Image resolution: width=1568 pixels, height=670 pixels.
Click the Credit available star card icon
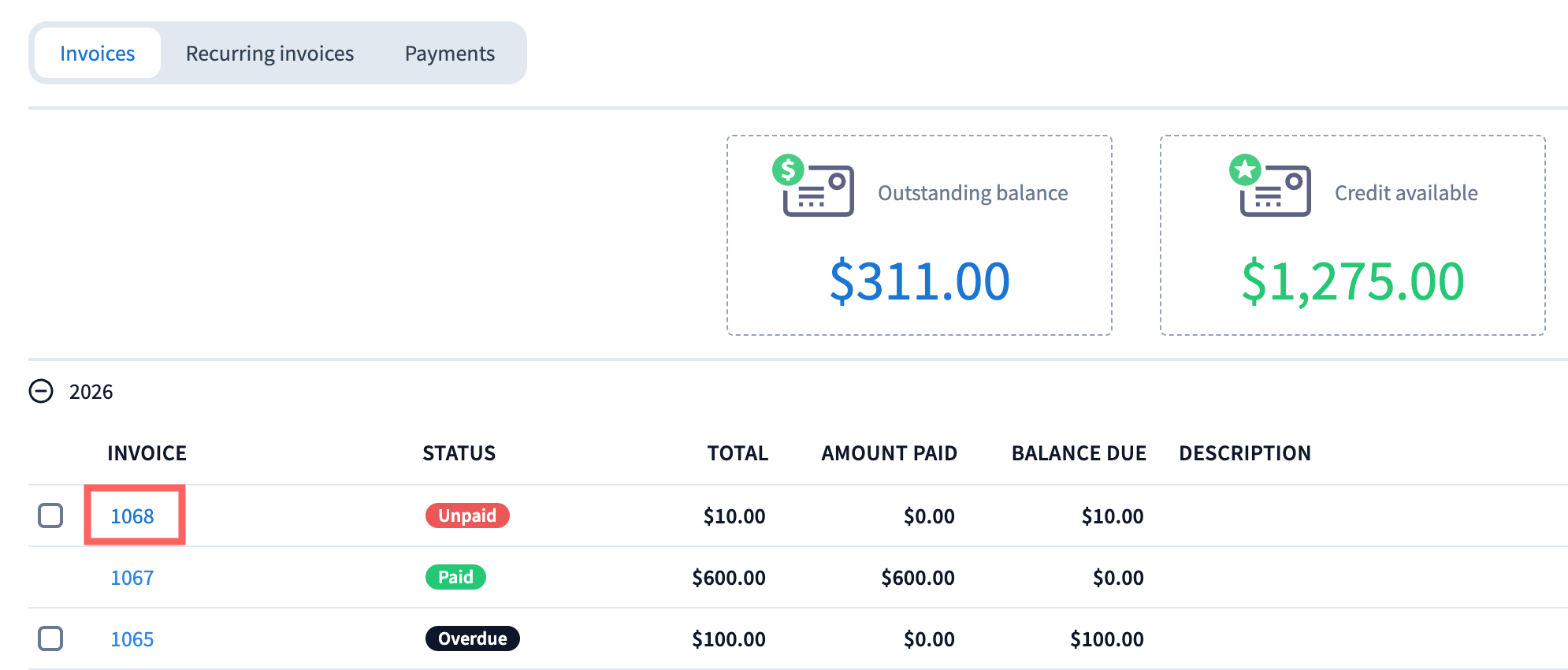pyautogui.click(x=1269, y=185)
